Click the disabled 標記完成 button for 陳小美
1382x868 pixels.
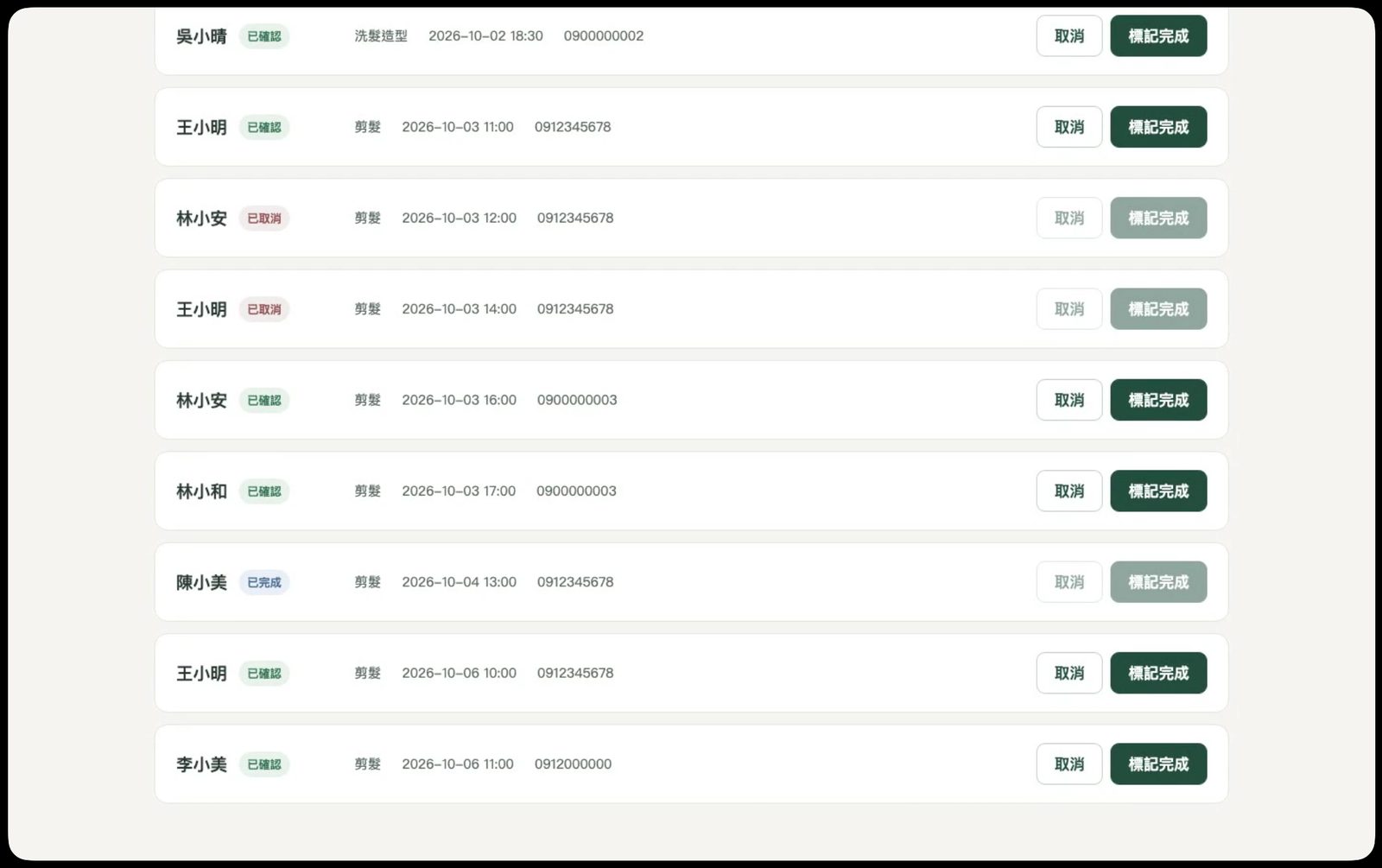pyautogui.click(x=1158, y=582)
